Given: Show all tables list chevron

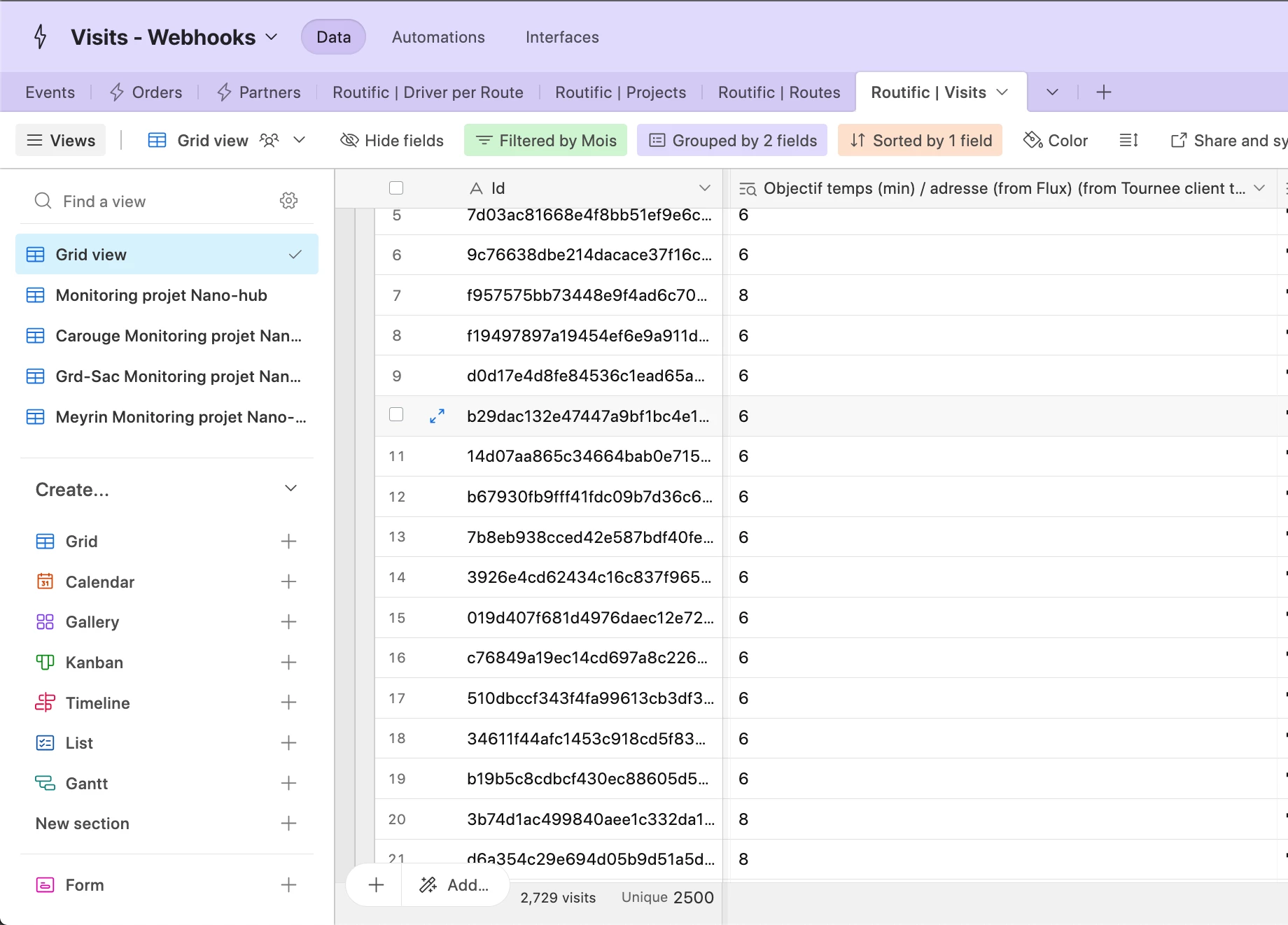Looking at the screenshot, I should [1052, 92].
